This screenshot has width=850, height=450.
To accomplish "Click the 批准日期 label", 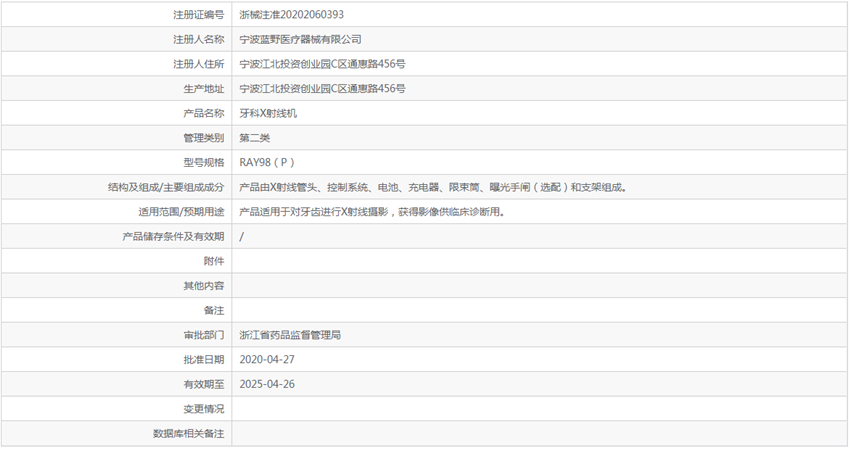I will (x=204, y=359).
